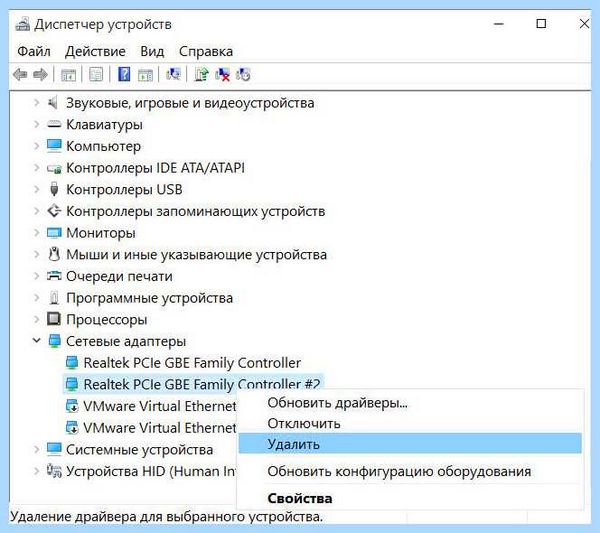600x533 pixels.
Task: Expand the Очереди печати node
Action: (36, 276)
